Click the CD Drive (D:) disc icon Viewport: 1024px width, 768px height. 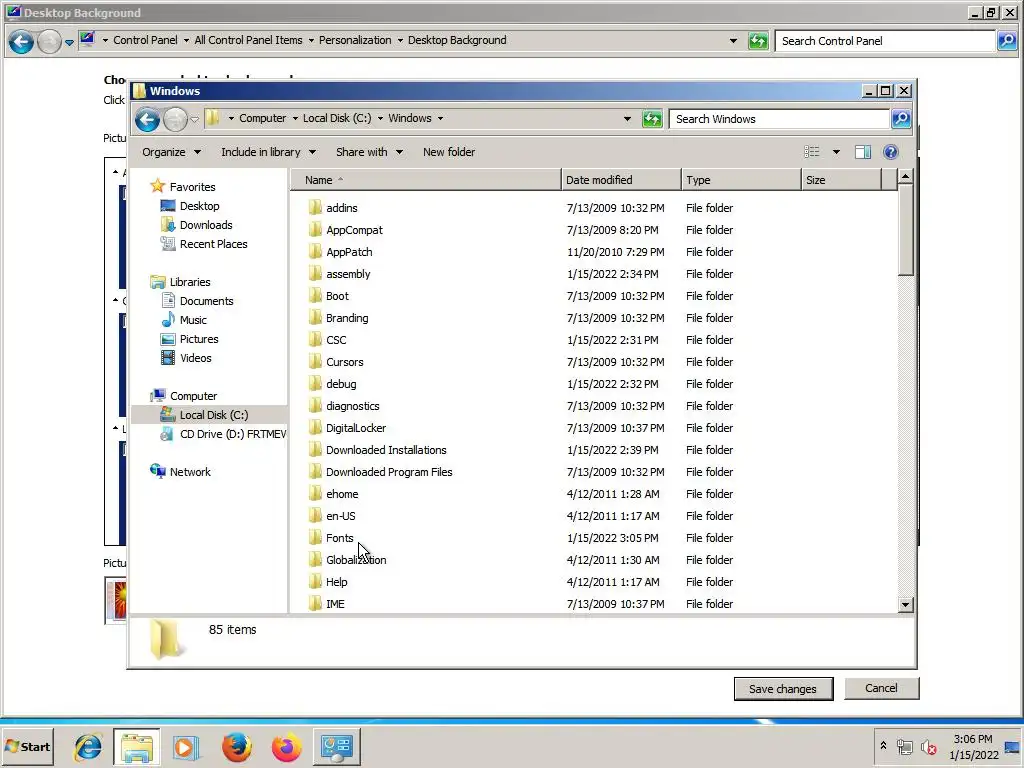point(167,434)
